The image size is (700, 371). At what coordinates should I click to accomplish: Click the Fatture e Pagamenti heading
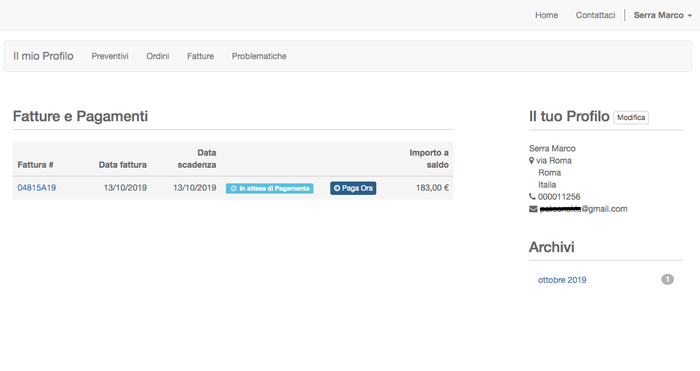80,116
